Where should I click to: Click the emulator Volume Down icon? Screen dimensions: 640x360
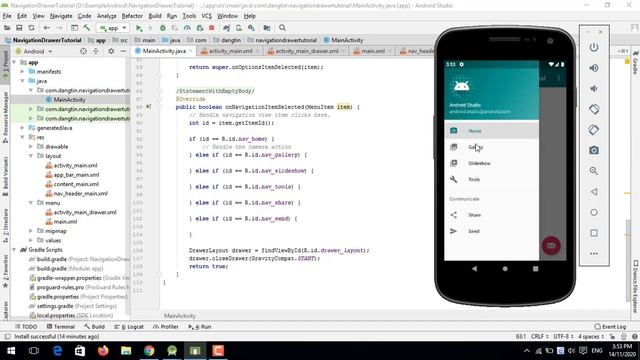594,89
